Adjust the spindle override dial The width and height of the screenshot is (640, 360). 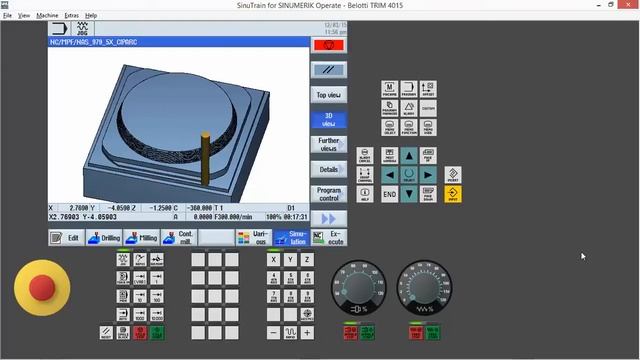(x=358, y=288)
